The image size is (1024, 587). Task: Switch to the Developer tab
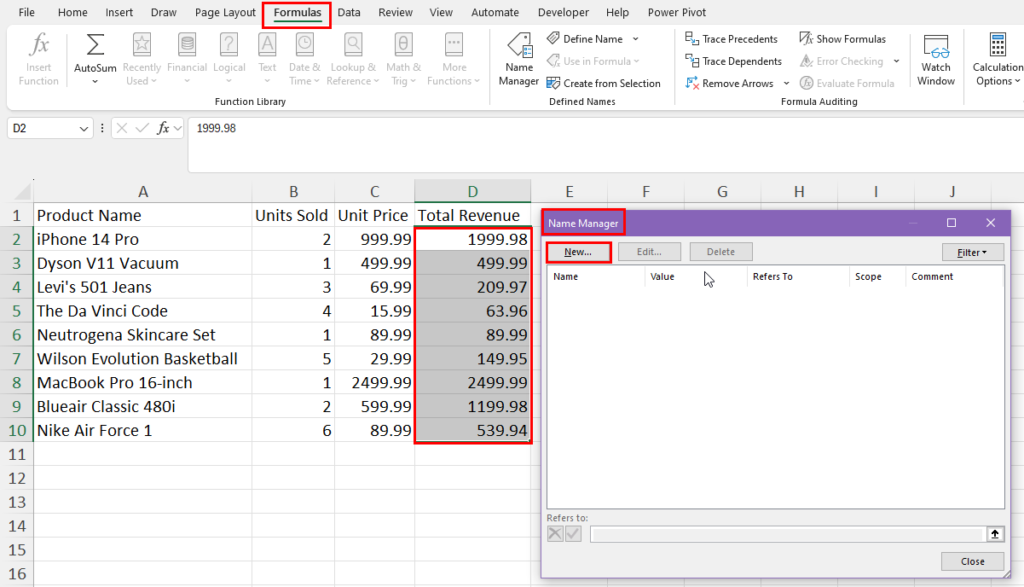click(563, 12)
